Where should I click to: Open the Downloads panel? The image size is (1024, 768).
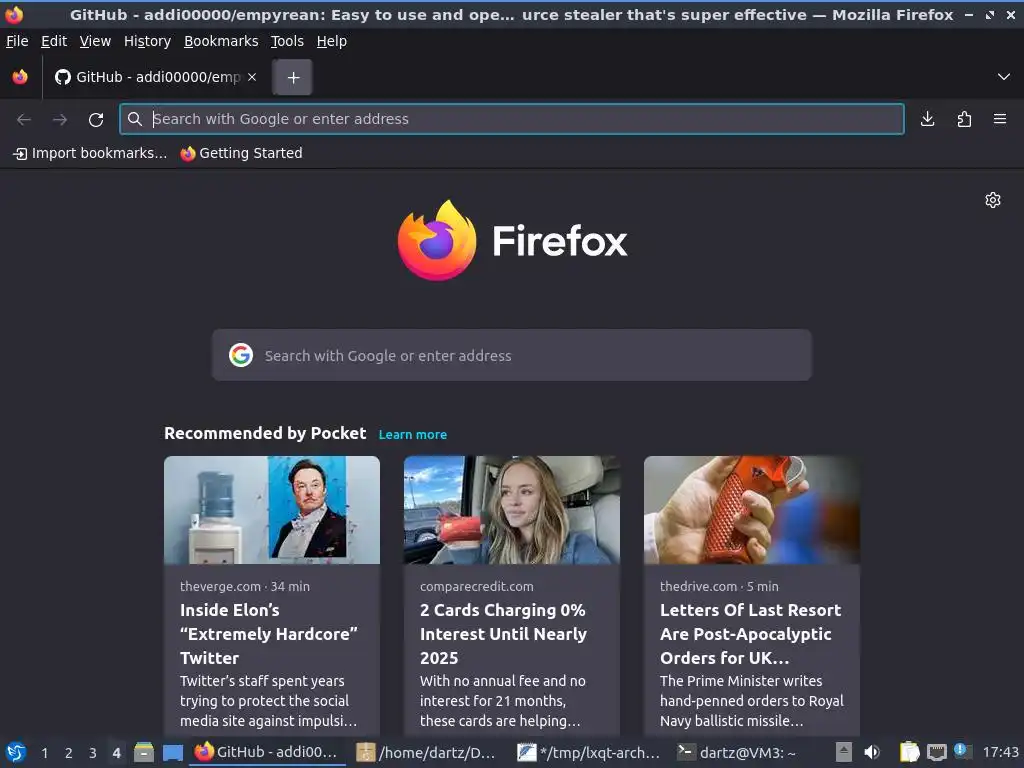(927, 119)
